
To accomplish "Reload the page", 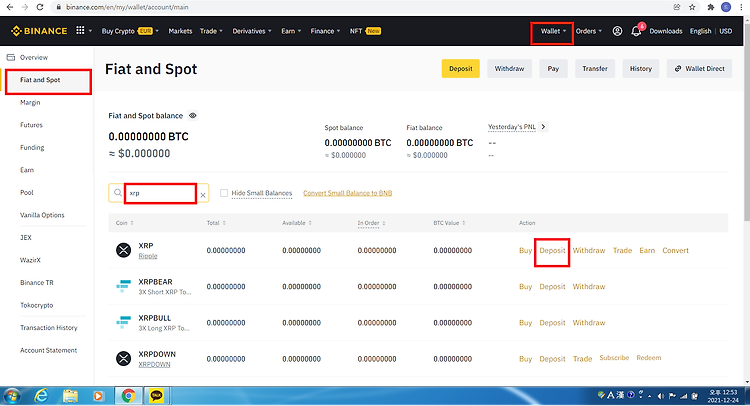I will (40, 7).
